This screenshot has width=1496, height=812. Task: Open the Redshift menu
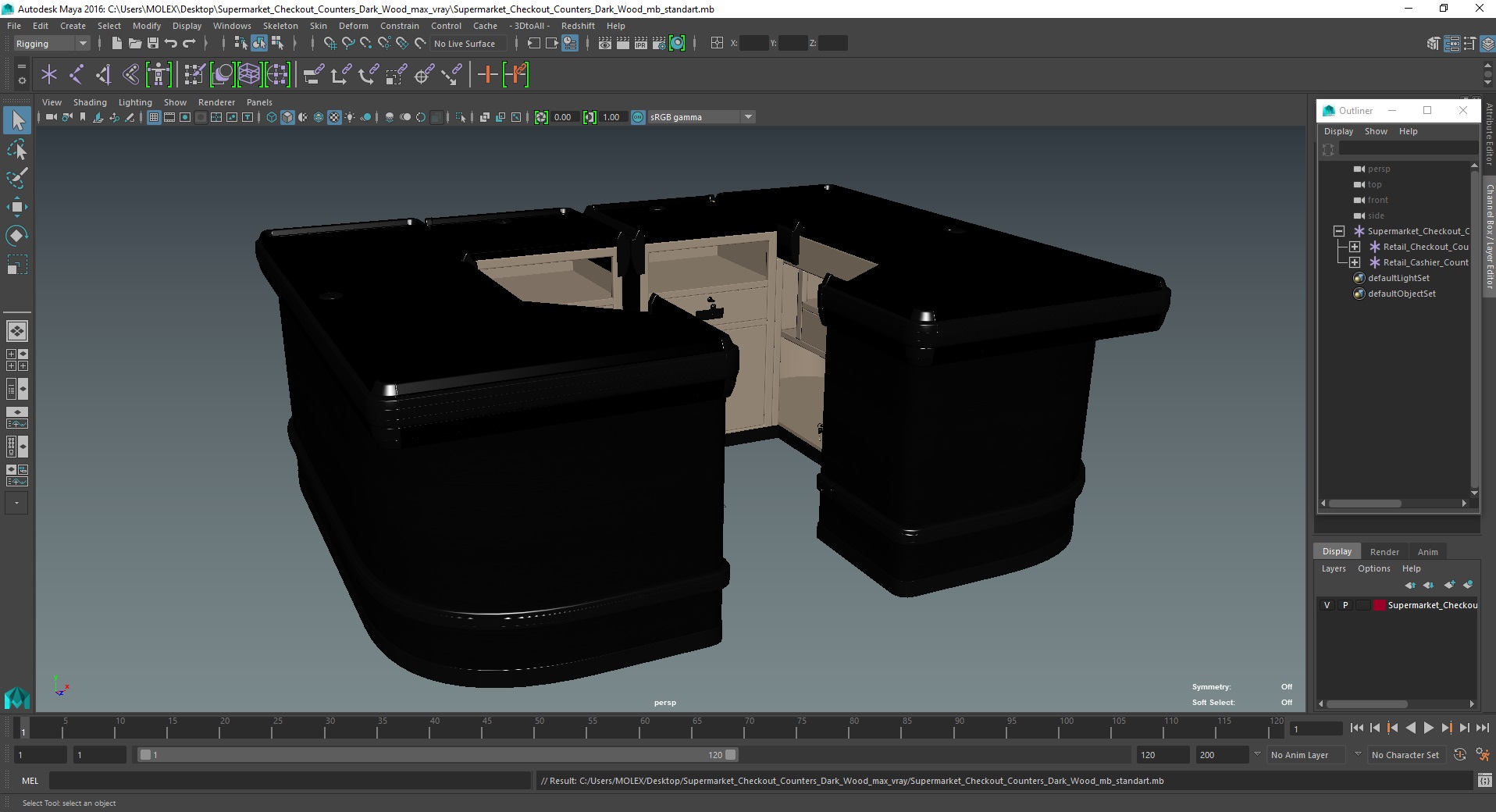tap(578, 26)
